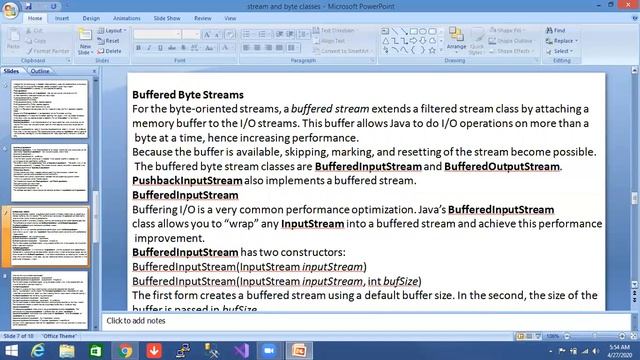Add a New Slide

[84, 42]
